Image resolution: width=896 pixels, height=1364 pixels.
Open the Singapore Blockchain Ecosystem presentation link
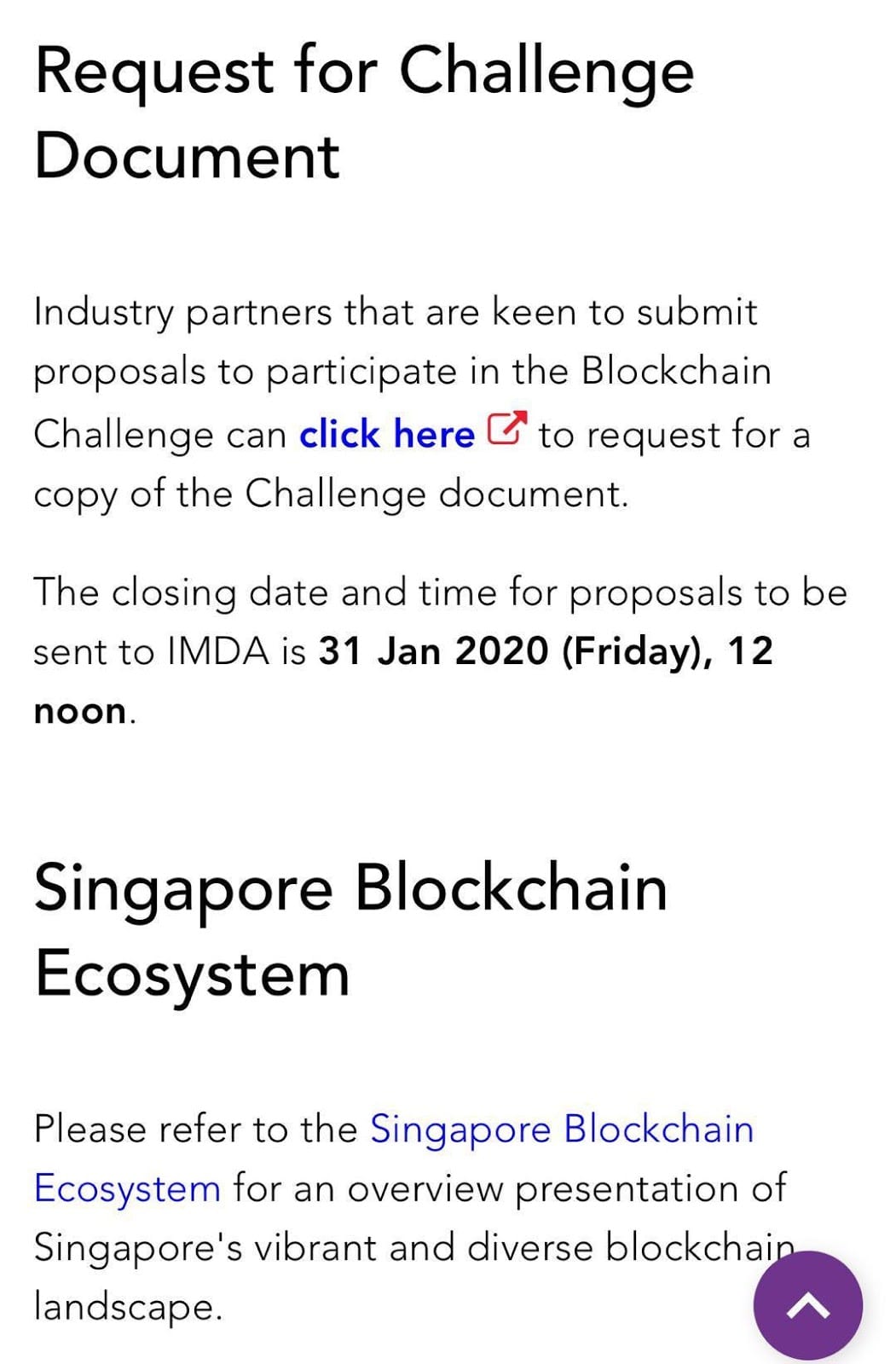click(x=562, y=1130)
